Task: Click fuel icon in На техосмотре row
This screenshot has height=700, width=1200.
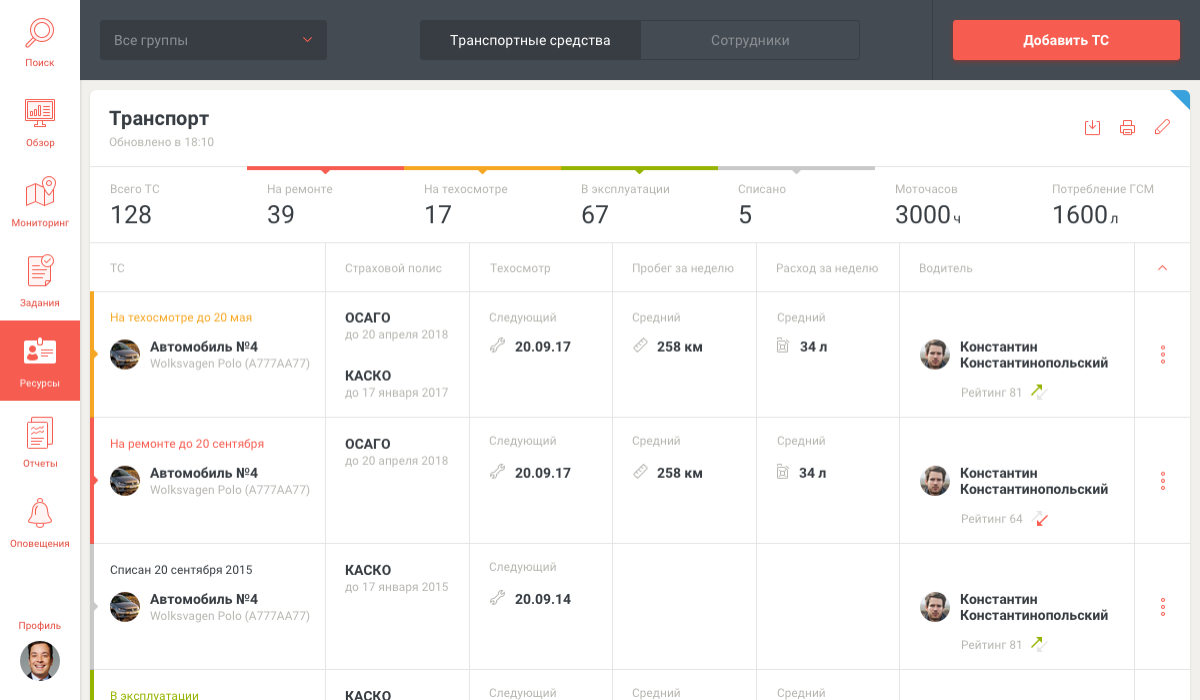Action: [783, 346]
